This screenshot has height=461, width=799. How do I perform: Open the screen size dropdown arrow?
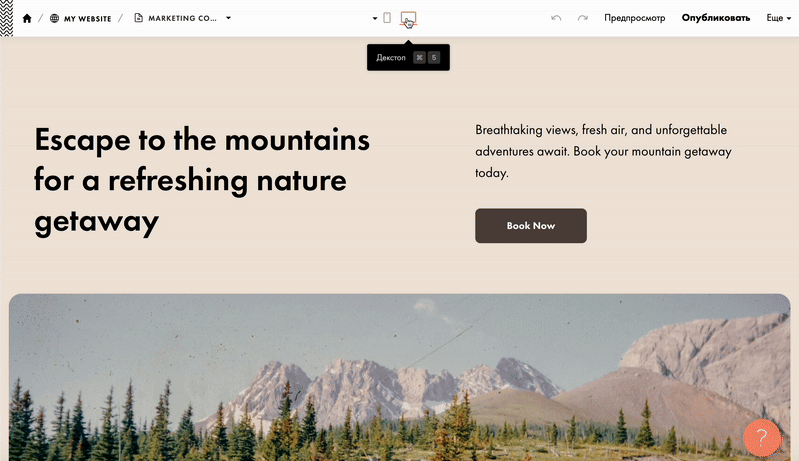pos(375,18)
